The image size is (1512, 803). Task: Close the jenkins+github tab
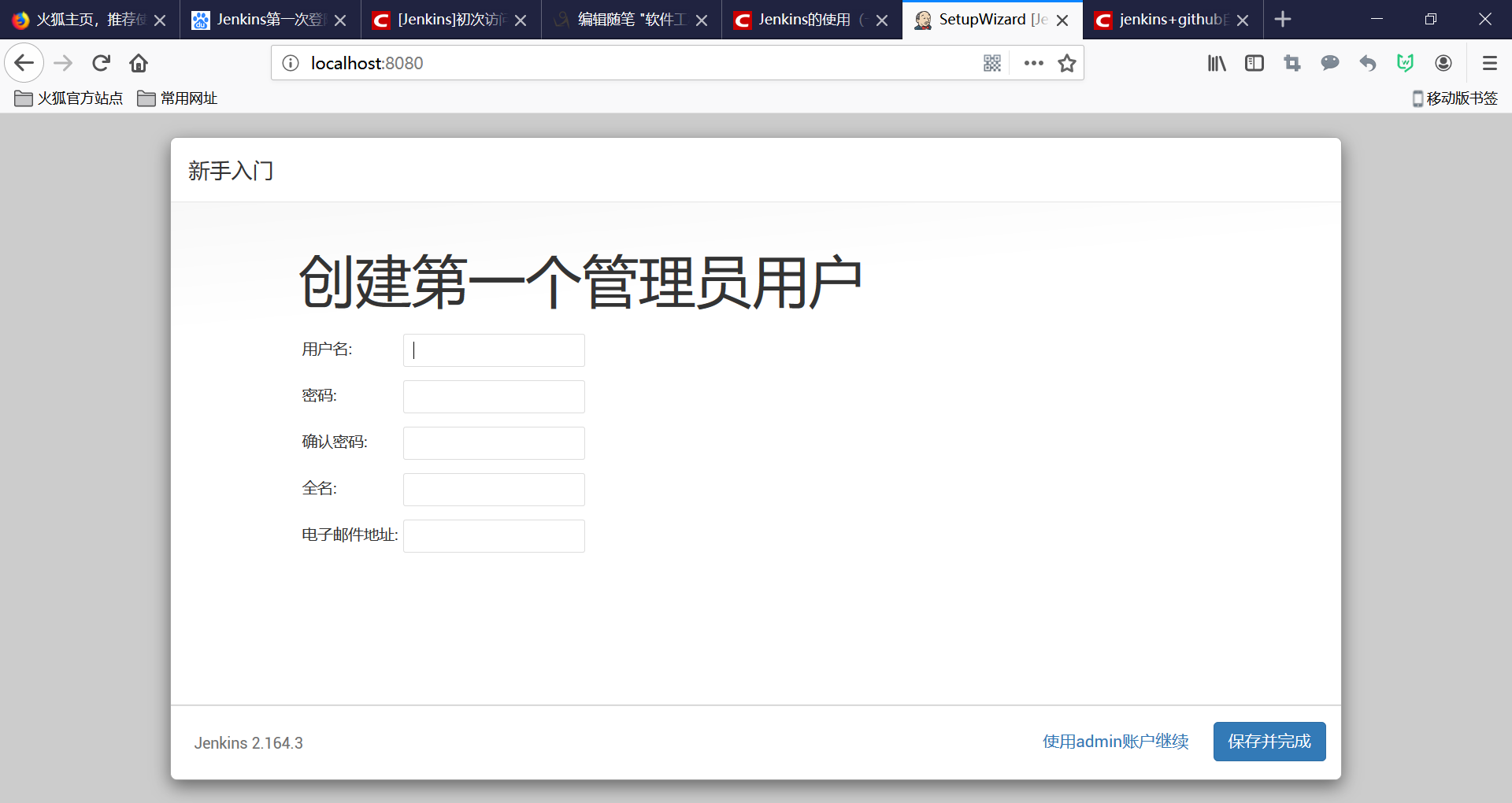1243,20
